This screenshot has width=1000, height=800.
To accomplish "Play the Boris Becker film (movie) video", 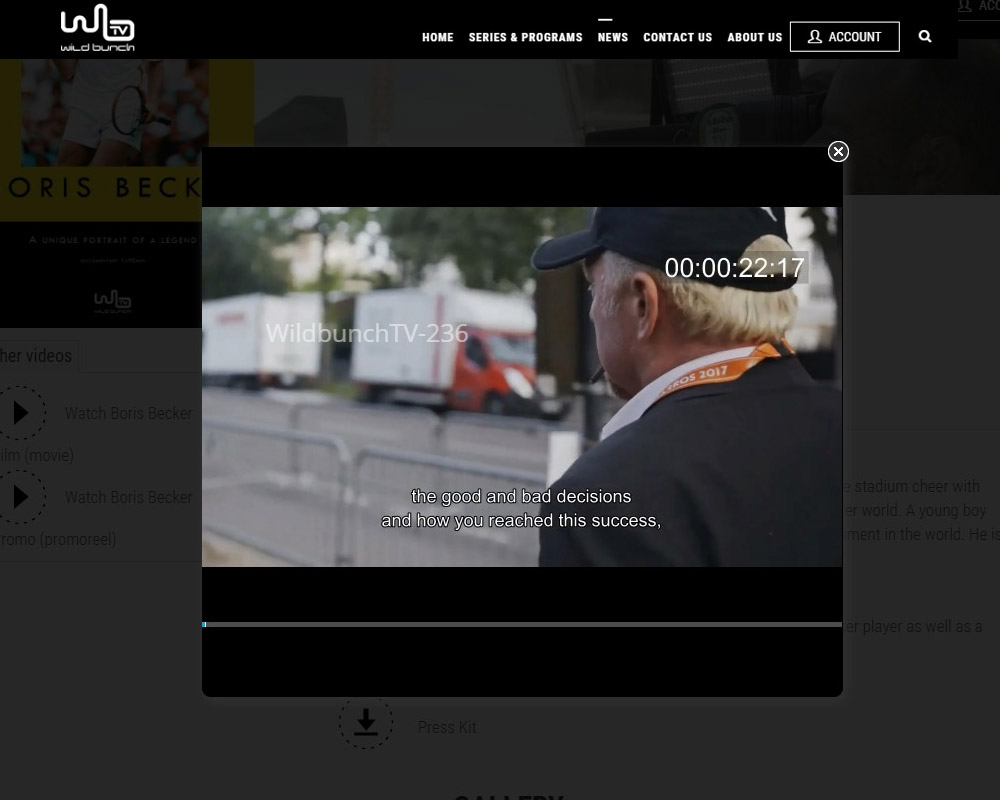I will coord(21,413).
